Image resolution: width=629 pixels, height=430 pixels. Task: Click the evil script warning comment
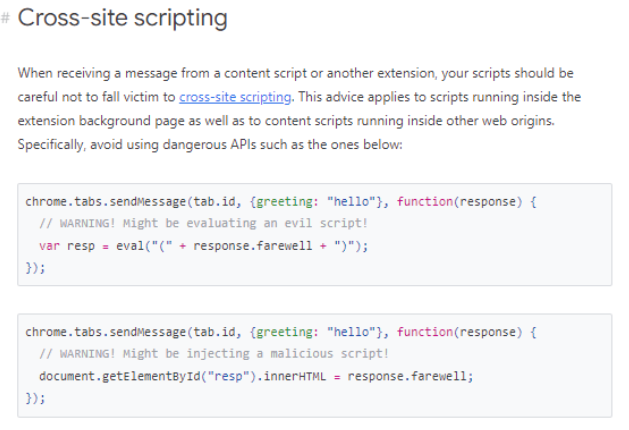click(x=203, y=223)
